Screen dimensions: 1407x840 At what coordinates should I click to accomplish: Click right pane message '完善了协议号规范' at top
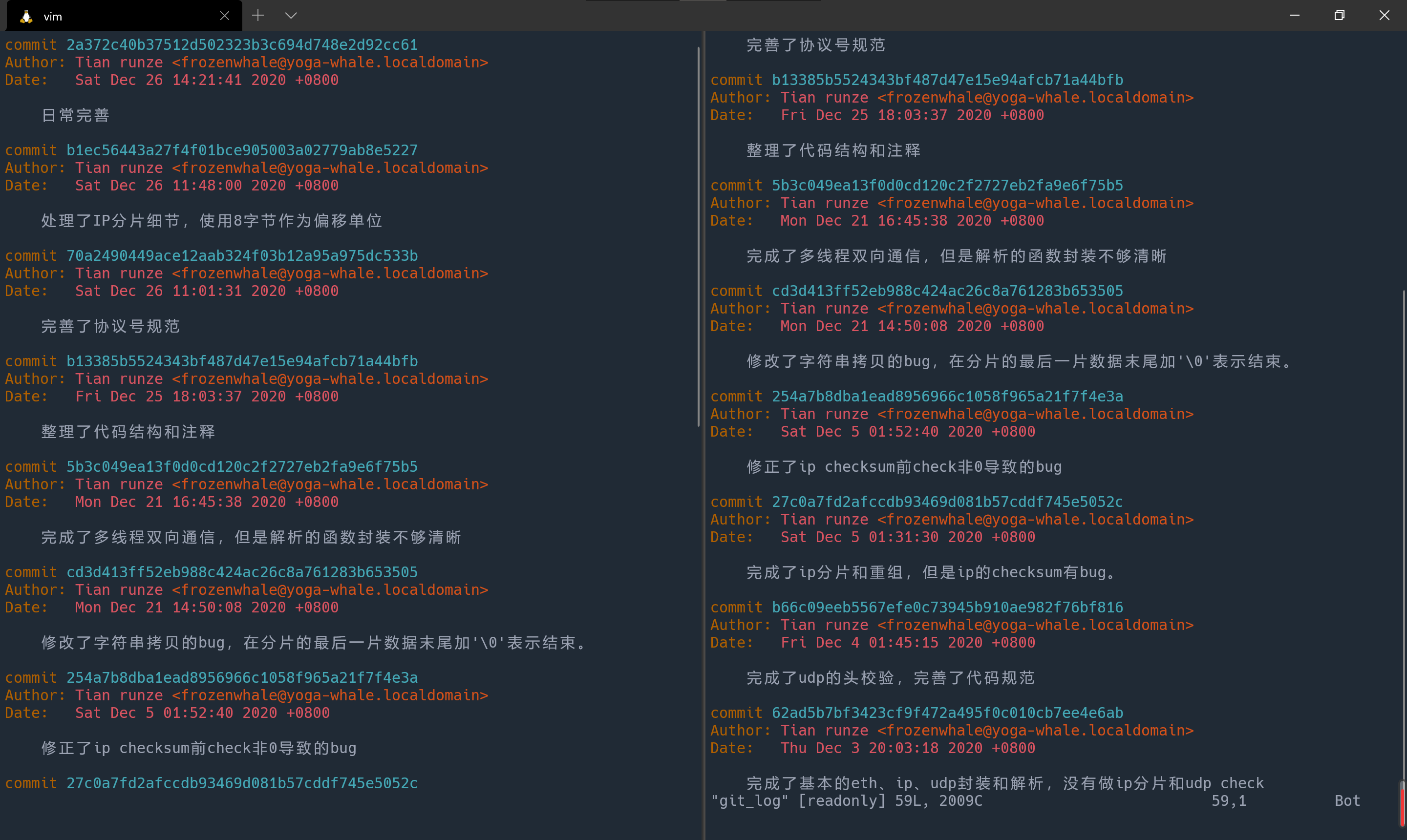pos(815,45)
